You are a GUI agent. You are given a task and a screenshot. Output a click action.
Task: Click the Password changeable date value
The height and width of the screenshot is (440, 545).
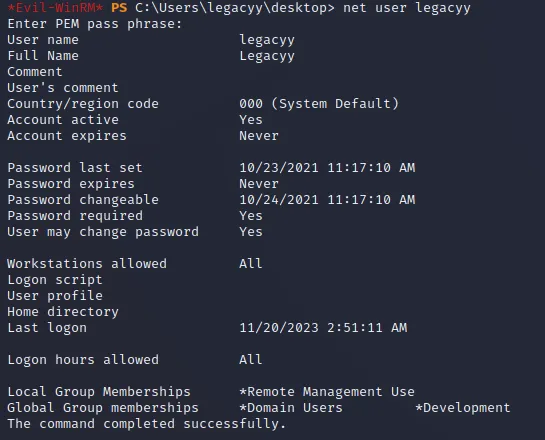click(x=327, y=200)
